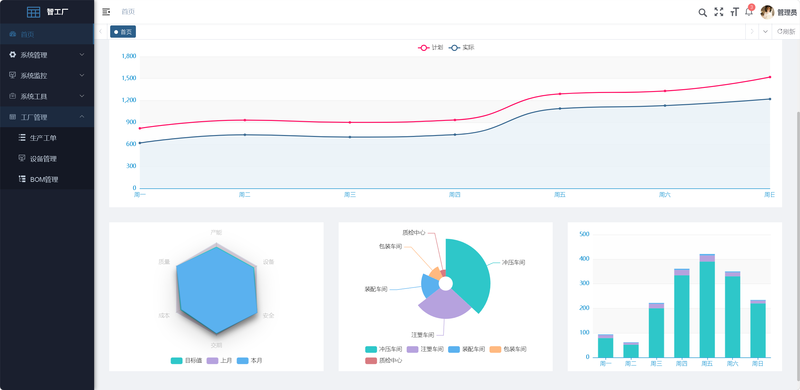
Task: Collapse the 工厂管理 menu
Action: (x=47, y=117)
